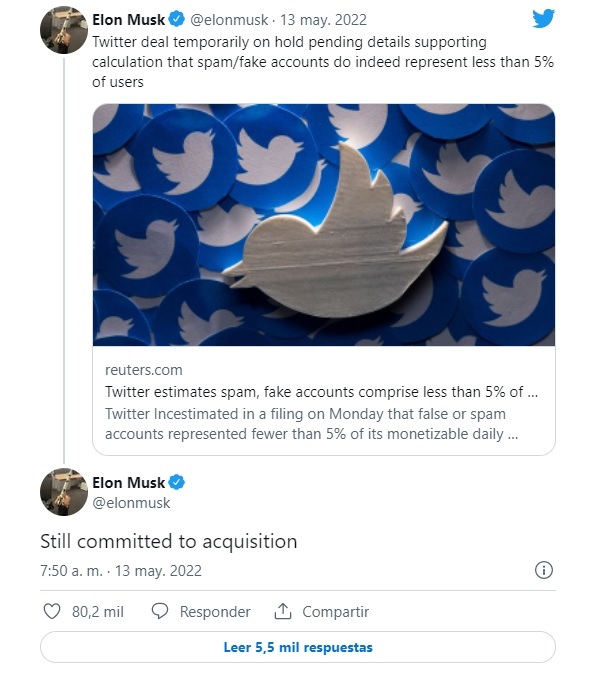The height and width of the screenshot is (675, 600).
Task: Open the Reuters Twitter logo preview image
Action: point(324,224)
